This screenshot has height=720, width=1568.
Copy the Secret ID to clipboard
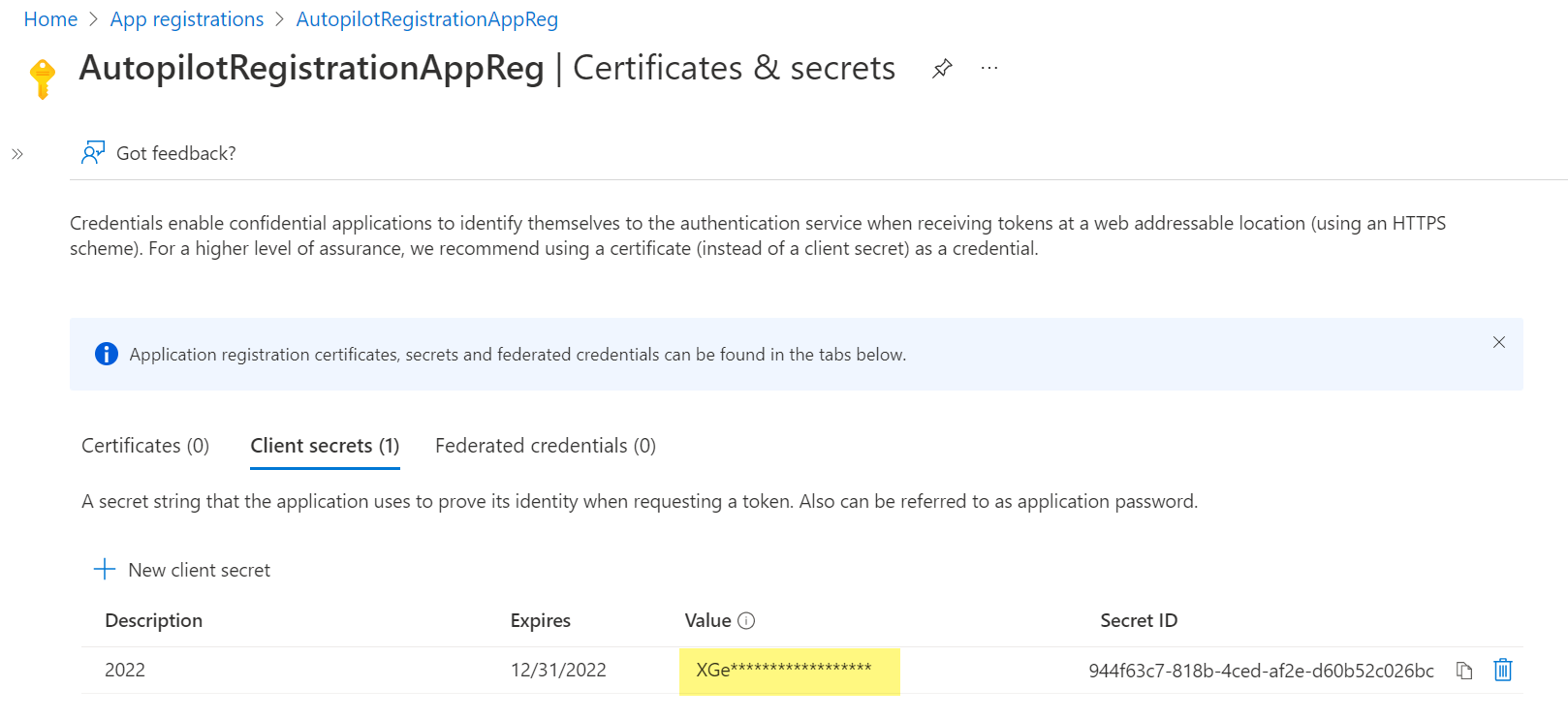pyautogui.click(x=1464, y=671)
